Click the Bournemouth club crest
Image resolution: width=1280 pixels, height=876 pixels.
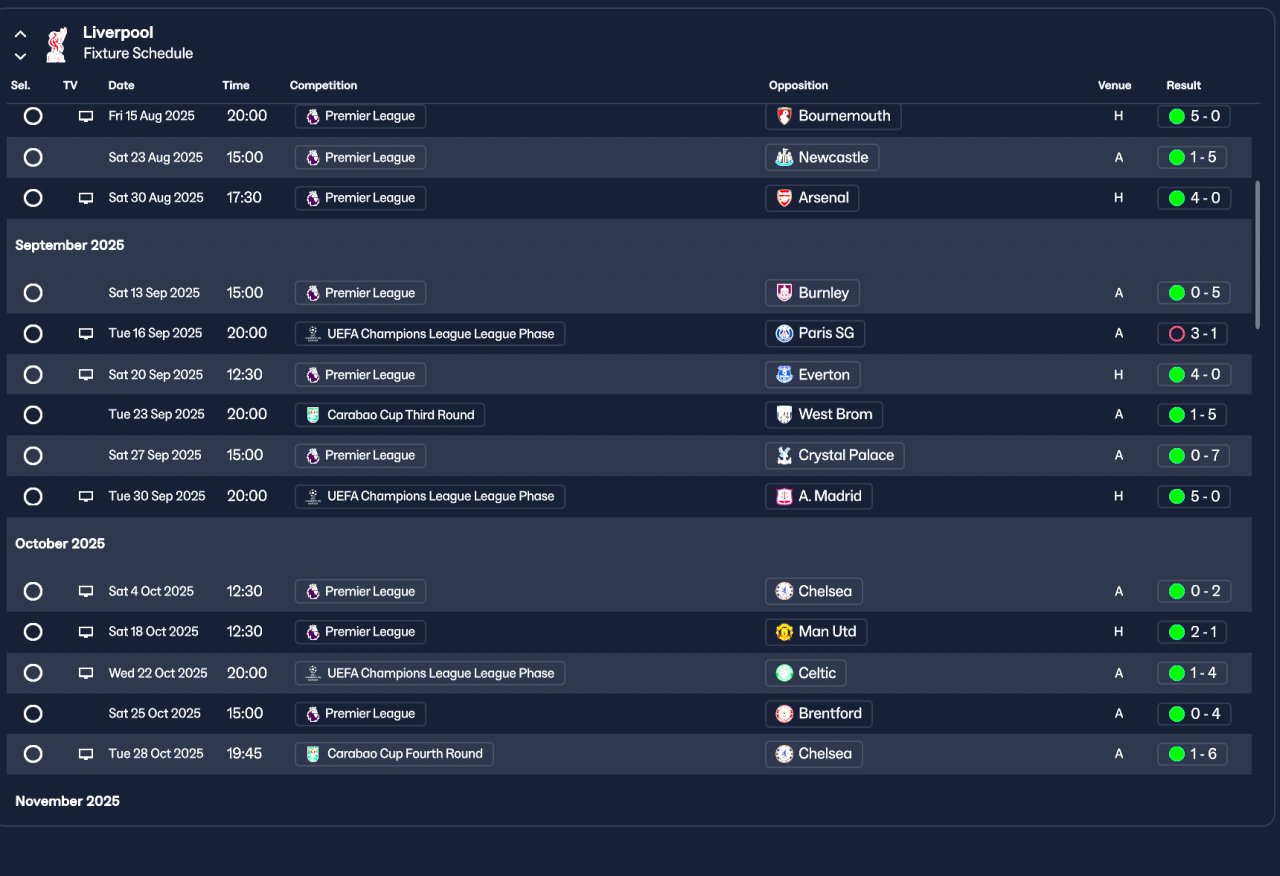coord(785,116)
